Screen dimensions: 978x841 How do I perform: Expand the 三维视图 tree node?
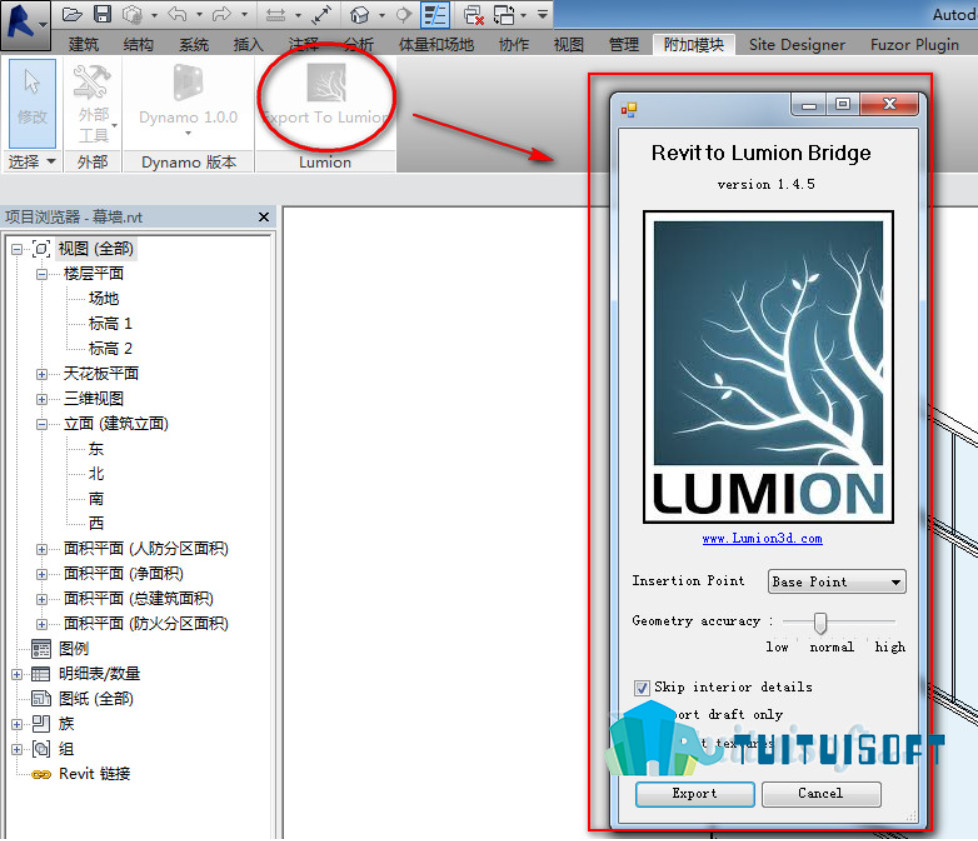(x=42, y=399)
